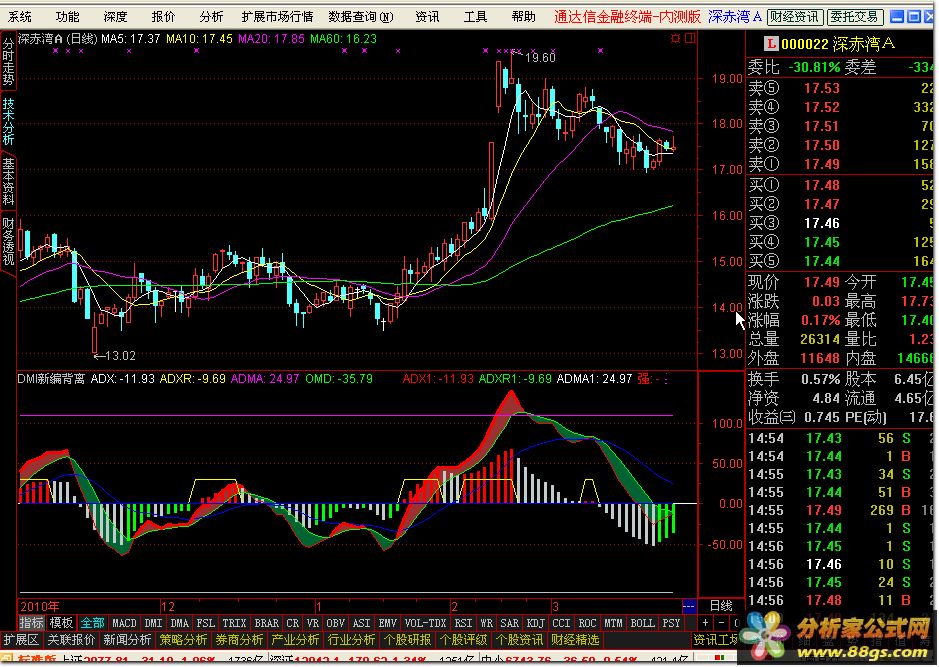Switch to the KDJ indicator
This screenshot has width=939, height=667.
pyautogui.click(x=535, y=623)
